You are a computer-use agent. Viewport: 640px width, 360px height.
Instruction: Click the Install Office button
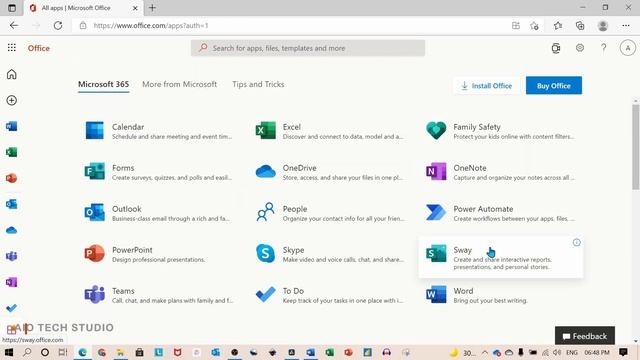(x=487, y=86)
